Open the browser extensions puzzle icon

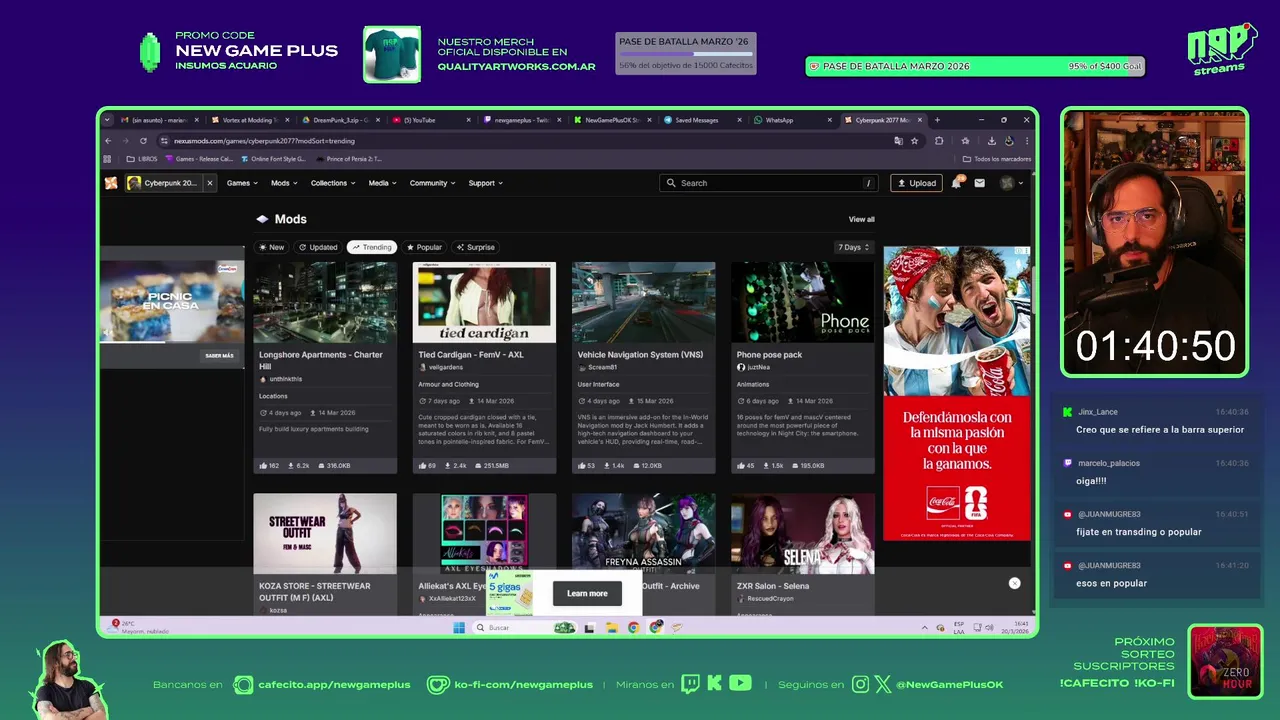pos(939,141)
